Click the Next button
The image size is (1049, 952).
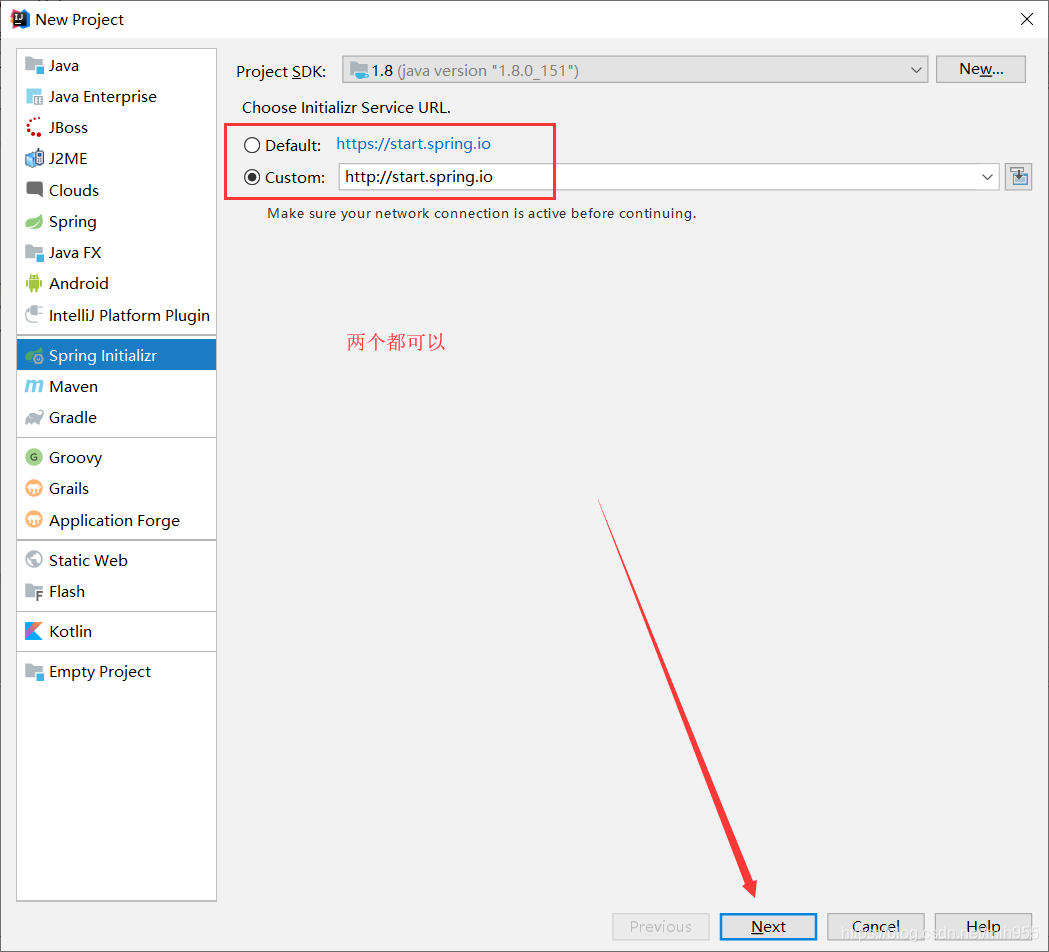[768, 927]
